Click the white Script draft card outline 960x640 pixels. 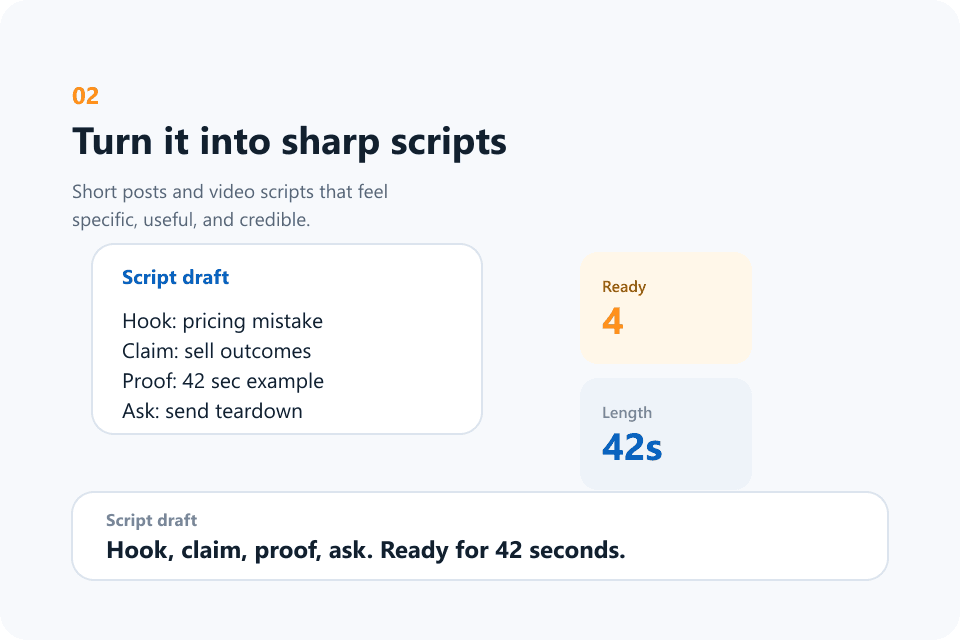[x=287, y=339]
